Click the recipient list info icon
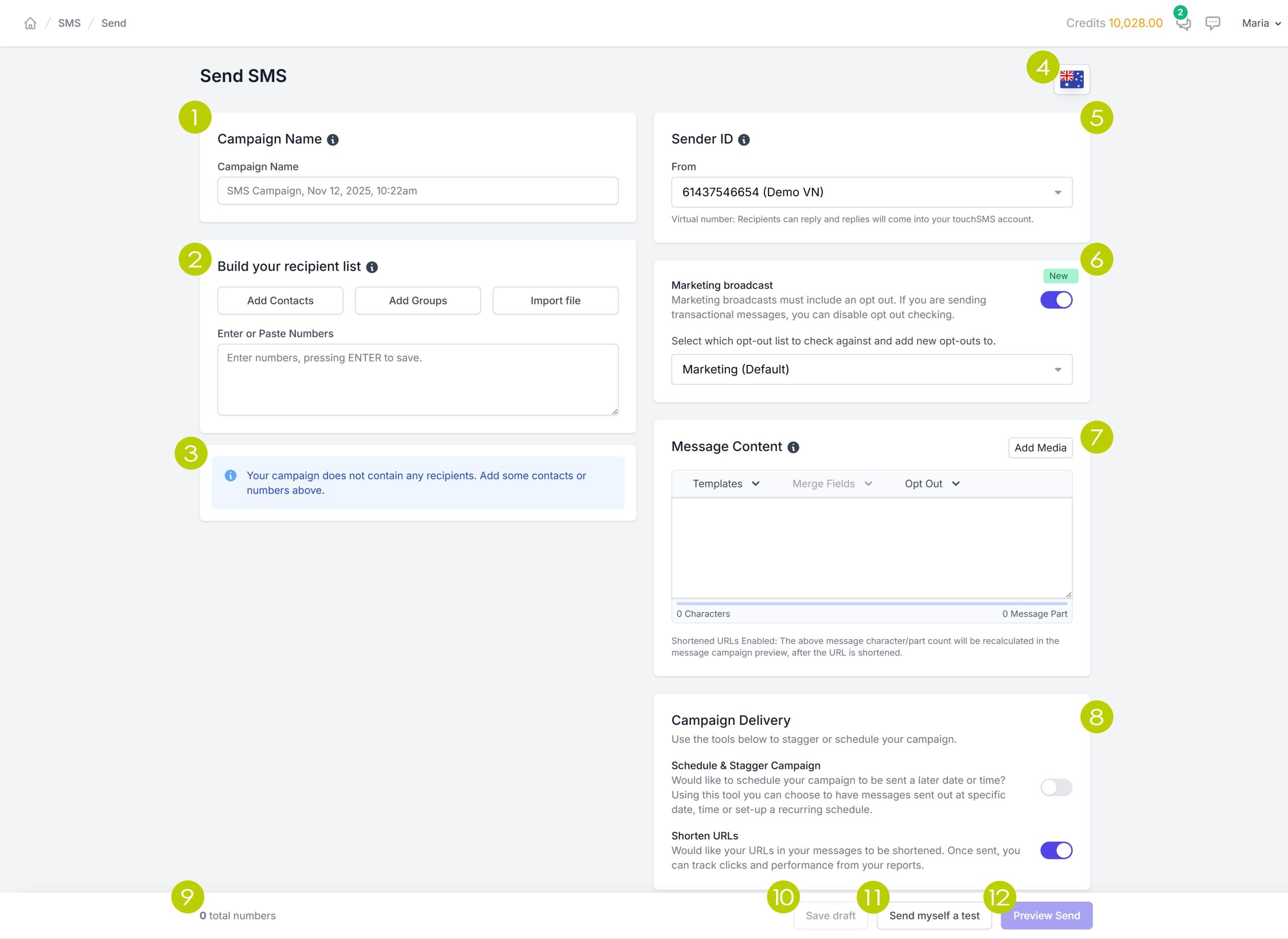This screenshot has width=1288, height=939. (372, 267)
